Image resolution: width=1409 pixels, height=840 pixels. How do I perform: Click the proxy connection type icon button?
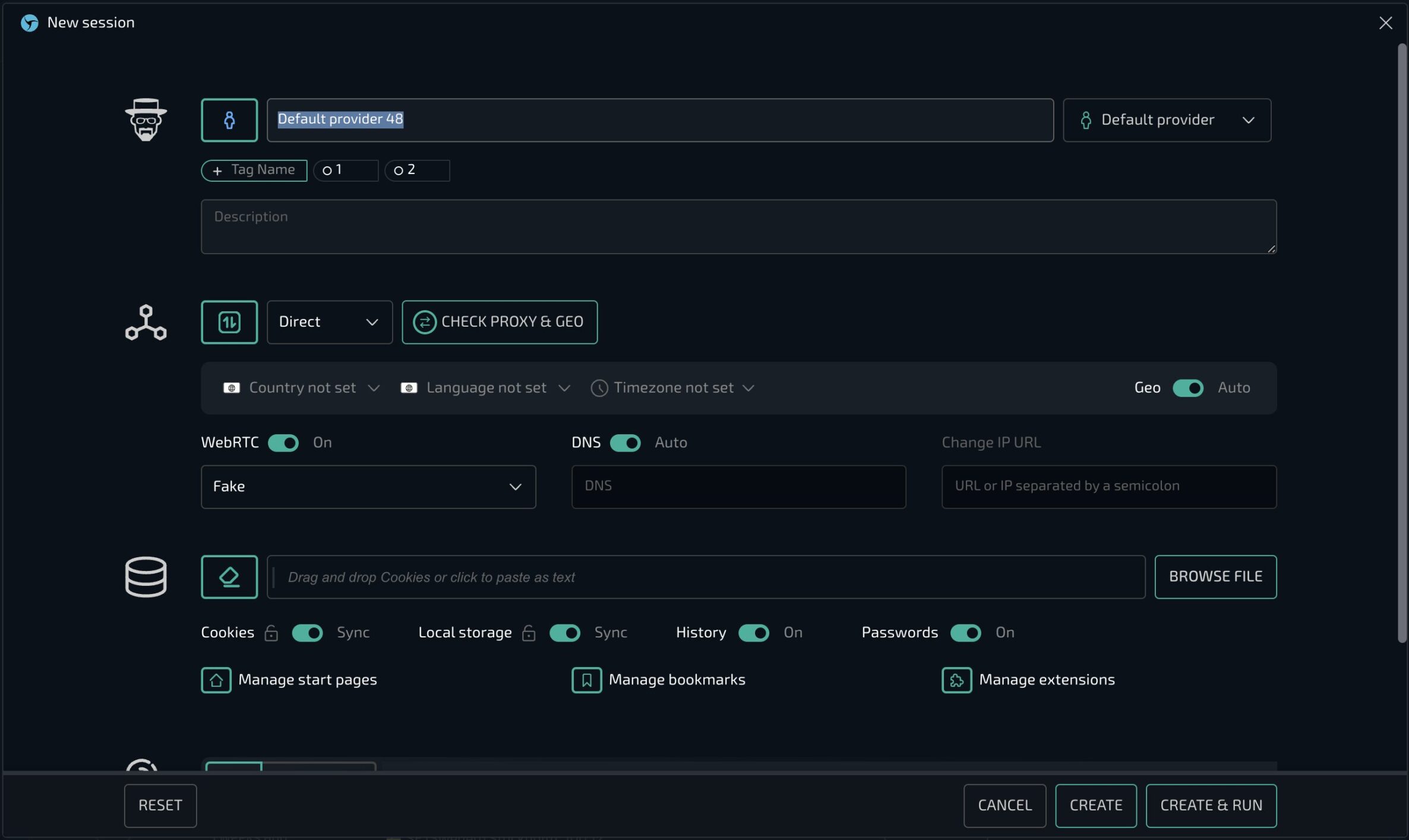(x=229, y=322)
